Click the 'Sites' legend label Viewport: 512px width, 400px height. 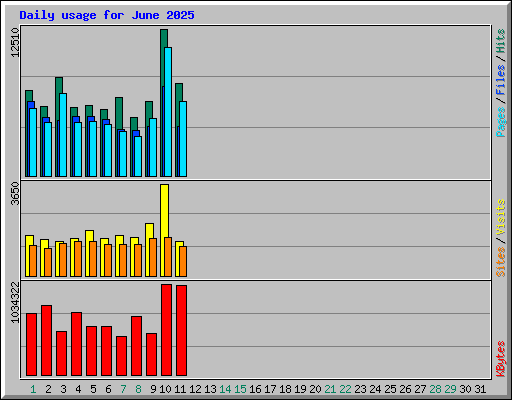[x=501, y=262]
